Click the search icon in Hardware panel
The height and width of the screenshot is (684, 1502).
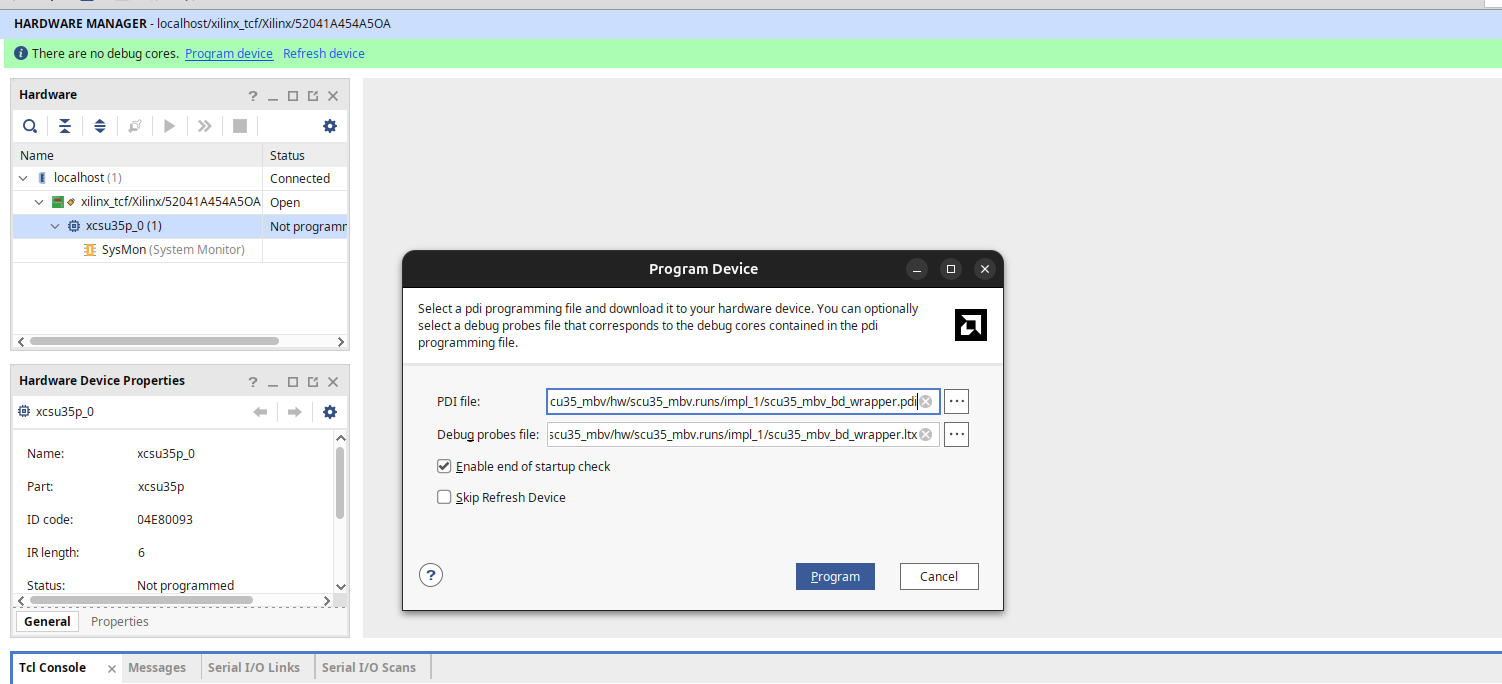31,126
